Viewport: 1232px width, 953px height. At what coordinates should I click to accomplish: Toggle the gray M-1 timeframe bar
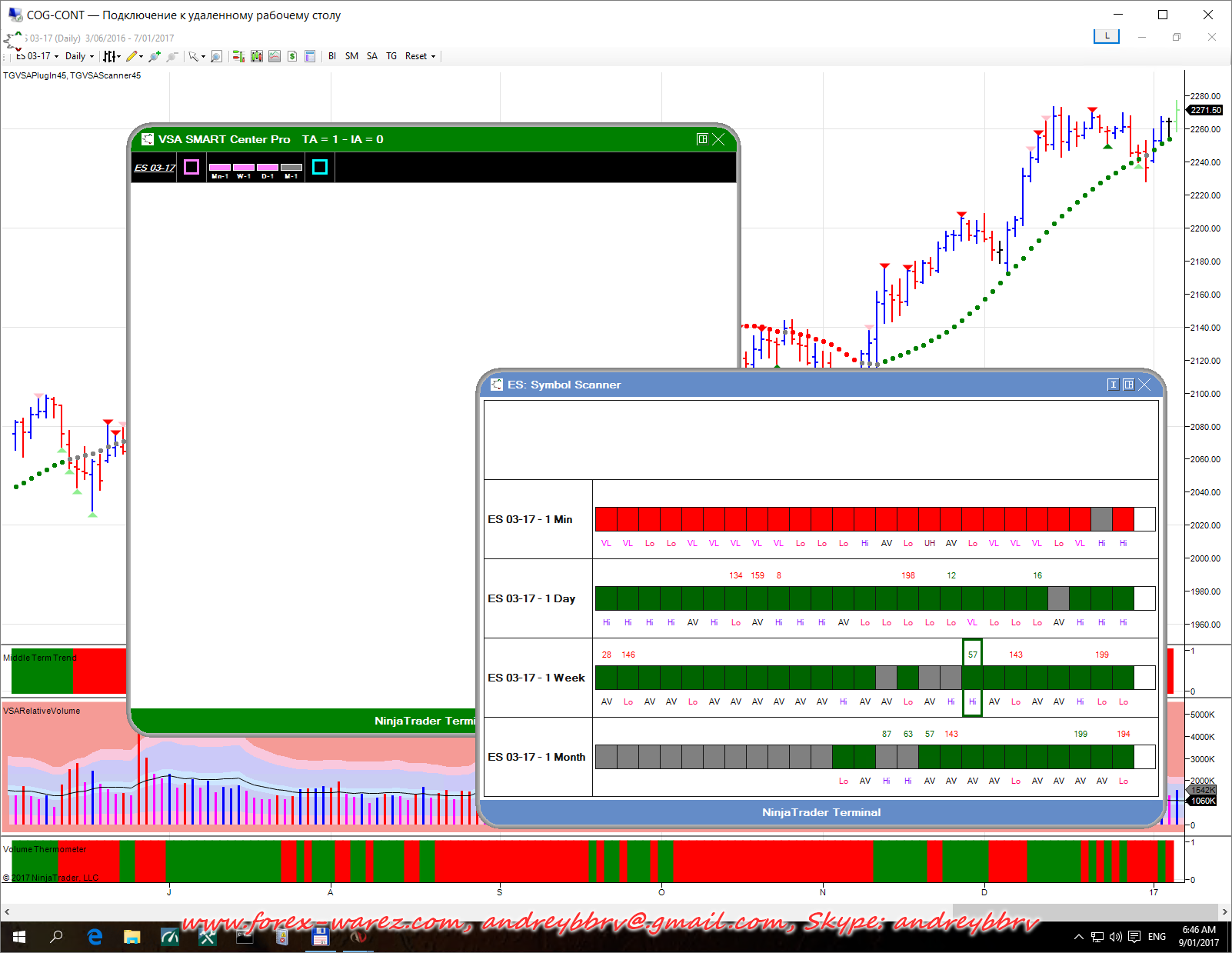click(291, 168)
